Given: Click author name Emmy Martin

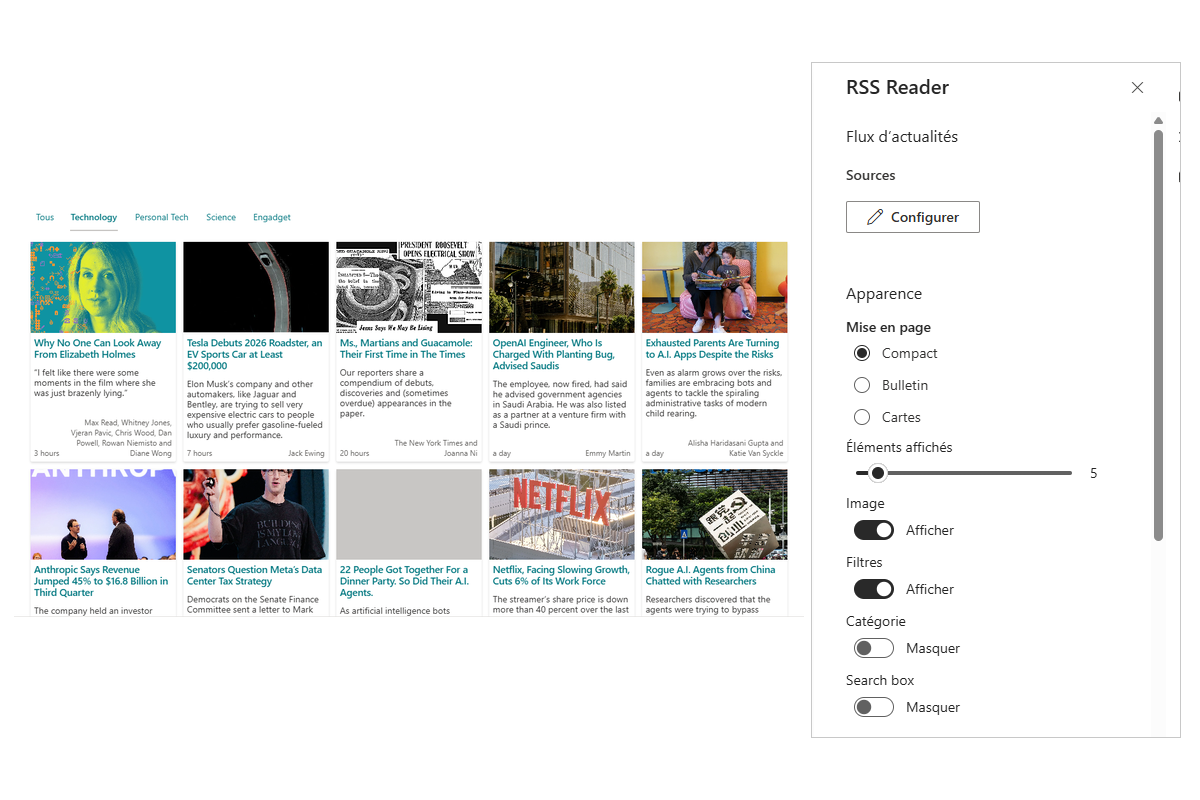Looking at the screenshot, I should pyautogui.click(x=608, y=453).
